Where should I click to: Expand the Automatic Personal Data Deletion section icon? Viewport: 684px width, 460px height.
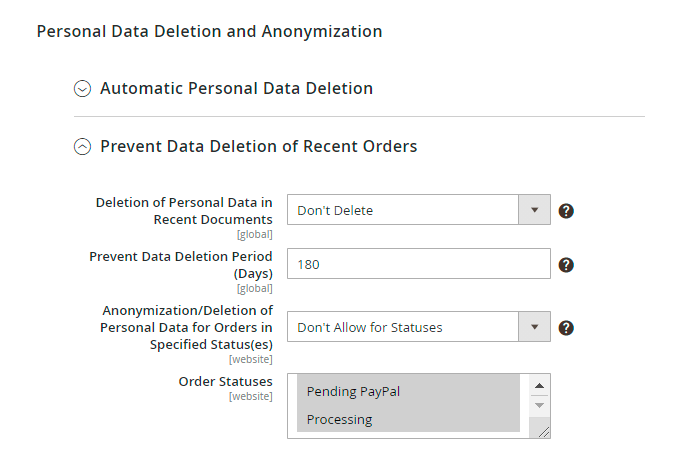83,89
